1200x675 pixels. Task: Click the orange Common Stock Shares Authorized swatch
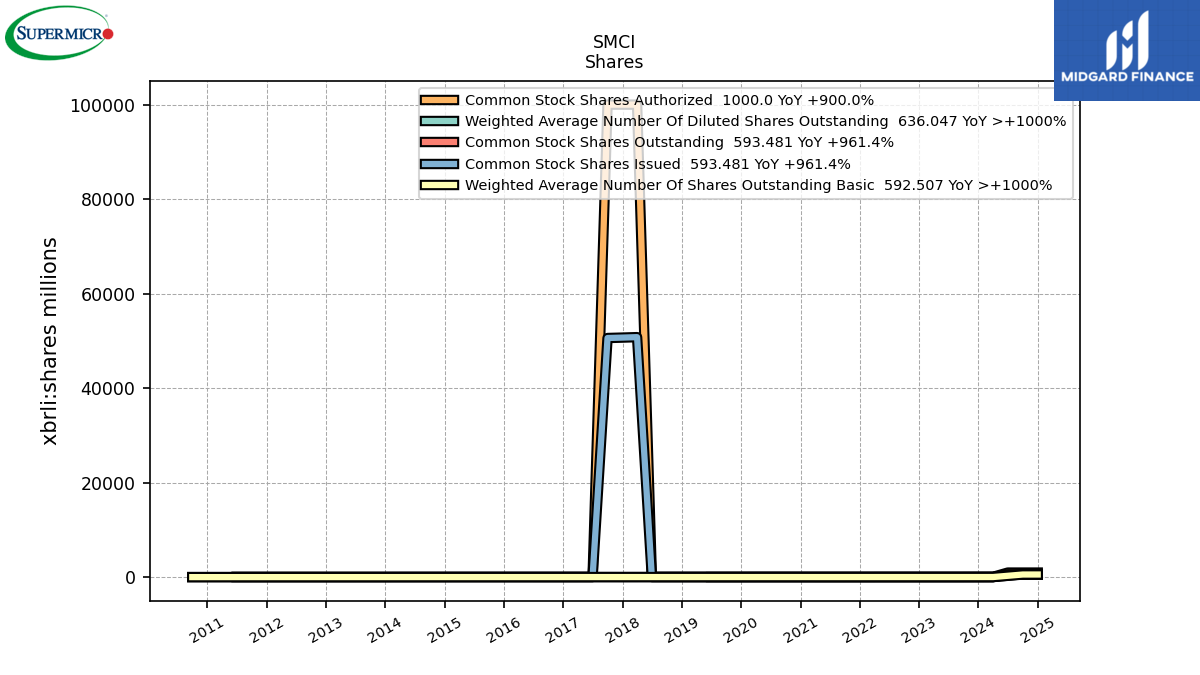tap(439, 100)
